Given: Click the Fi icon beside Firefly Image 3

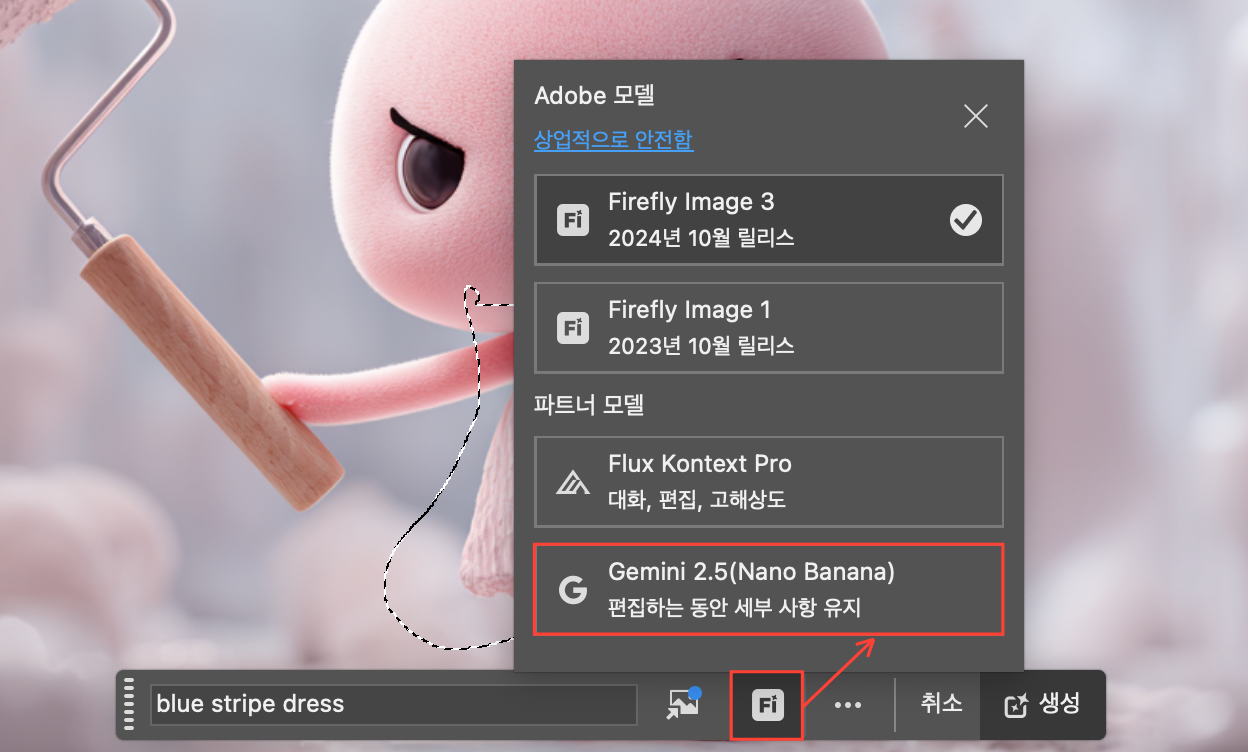Looking at the screenshot, I should [573, 220].
